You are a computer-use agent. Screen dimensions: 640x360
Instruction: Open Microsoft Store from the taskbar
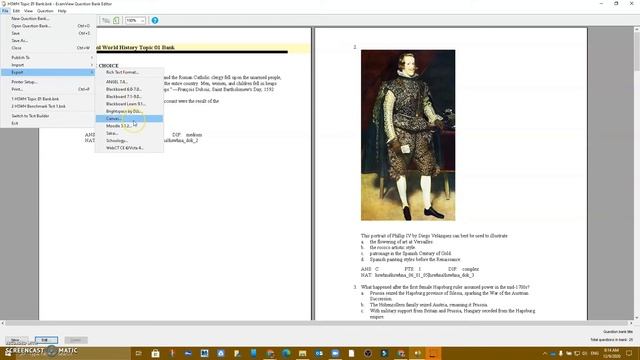[155, 353]
